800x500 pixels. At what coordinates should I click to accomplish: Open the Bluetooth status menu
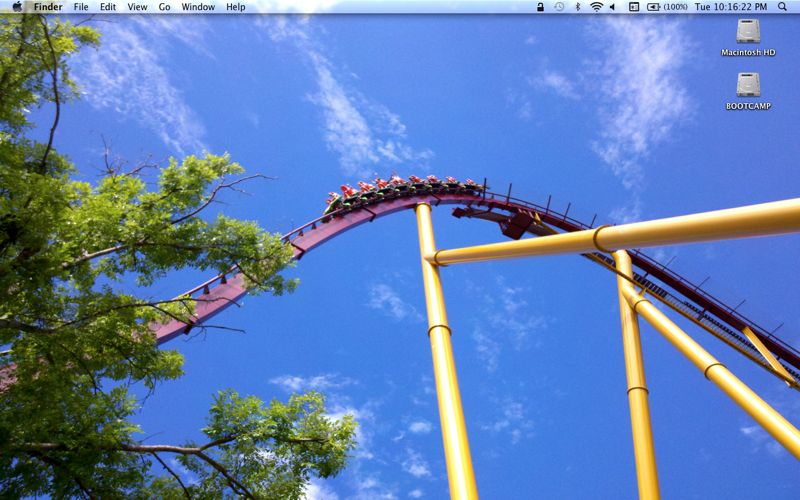tap(578, 7)
